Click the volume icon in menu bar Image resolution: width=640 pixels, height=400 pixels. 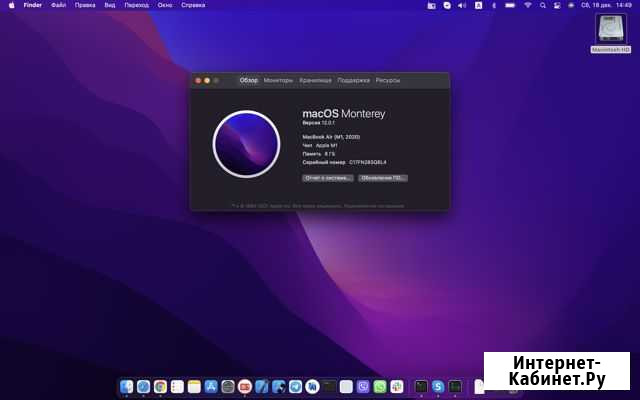pos(462,5)
